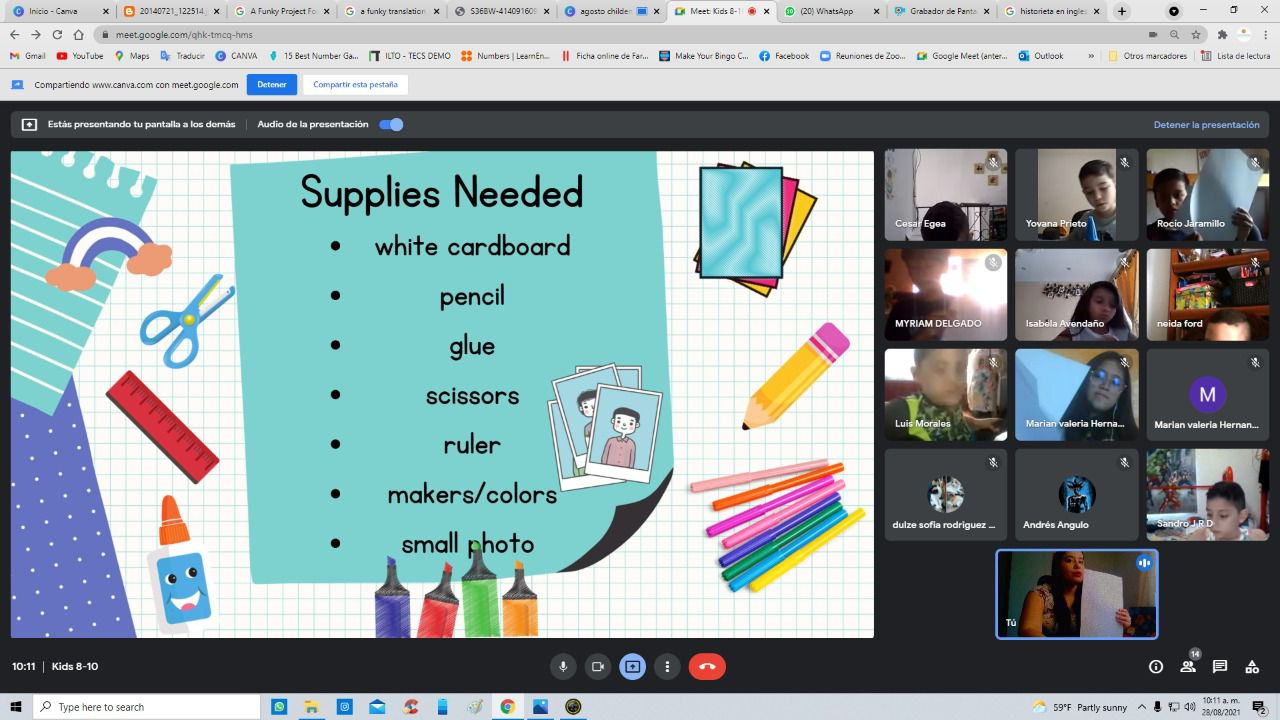This screenshot has width=1280, height=720.
Task: Turn off the camera in the call controls
Action: tap(598, 667)
